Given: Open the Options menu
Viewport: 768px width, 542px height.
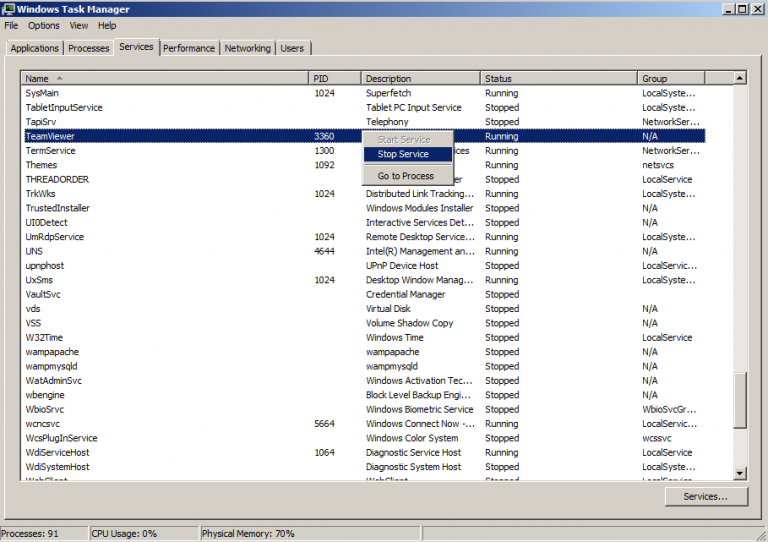Looking at the screenshot, I should click(x=44, y=25).
